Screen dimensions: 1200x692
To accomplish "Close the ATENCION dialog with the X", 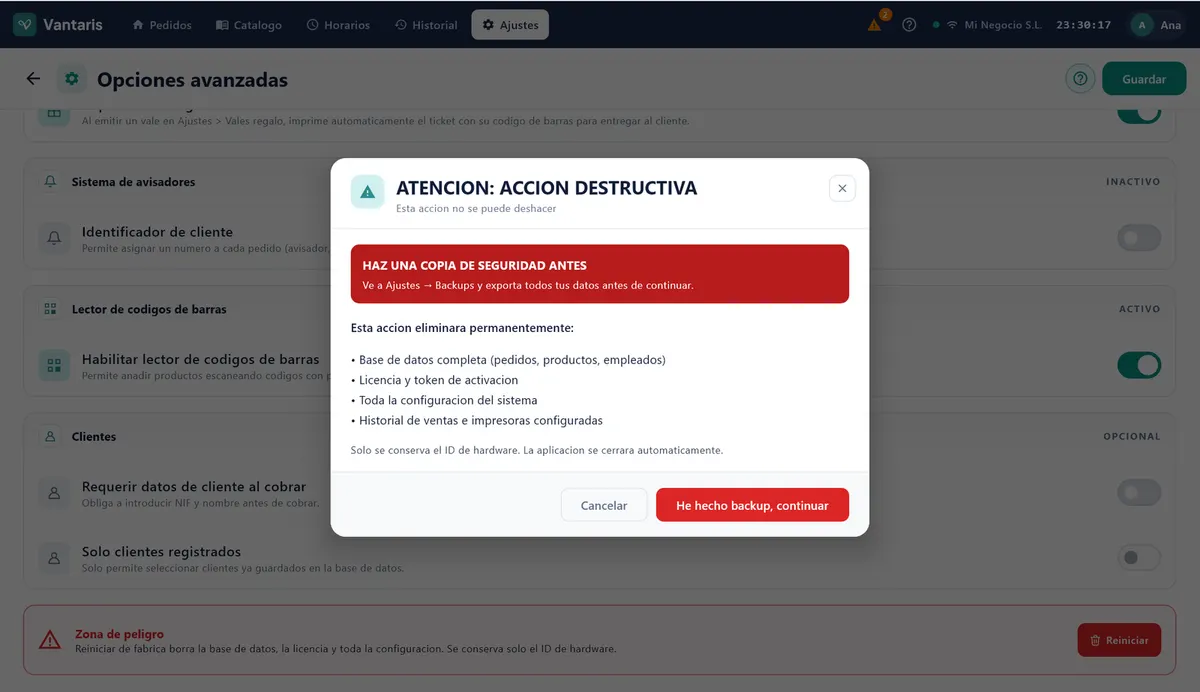I will (x=842, y=188).
